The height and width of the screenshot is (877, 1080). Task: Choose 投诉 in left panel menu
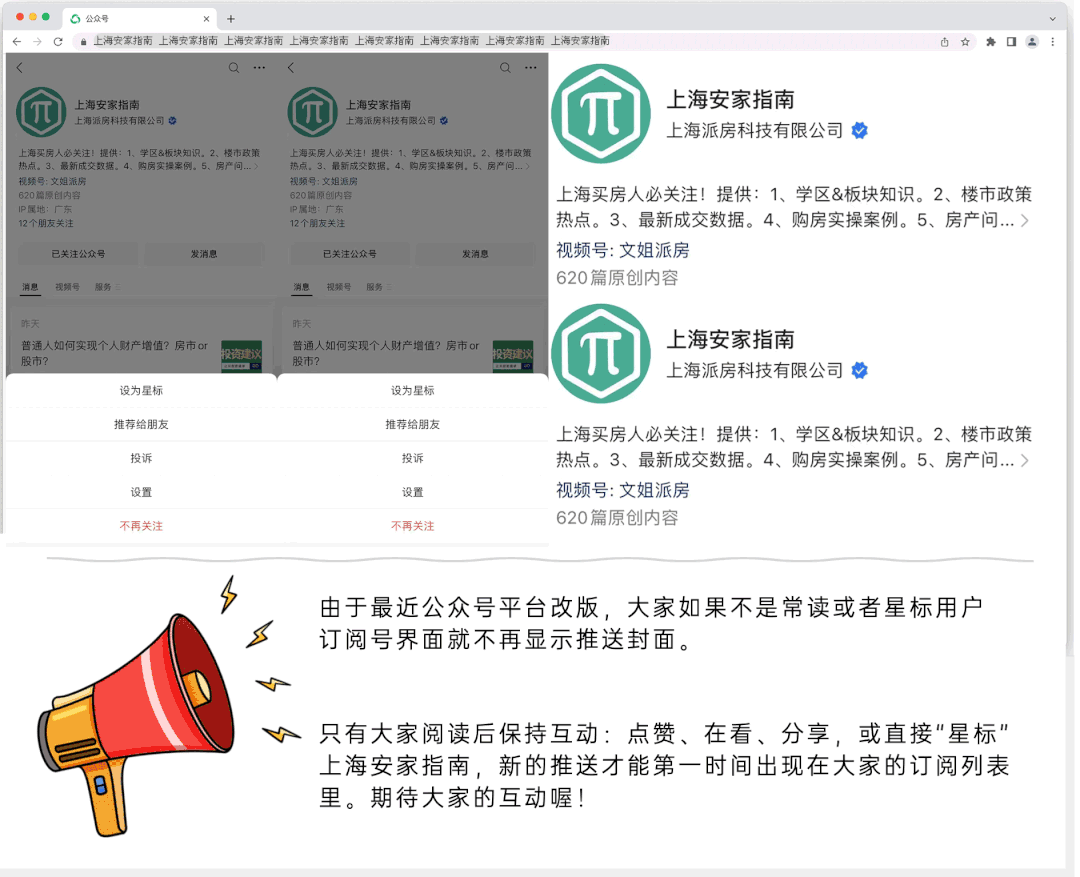coord(141,458)
